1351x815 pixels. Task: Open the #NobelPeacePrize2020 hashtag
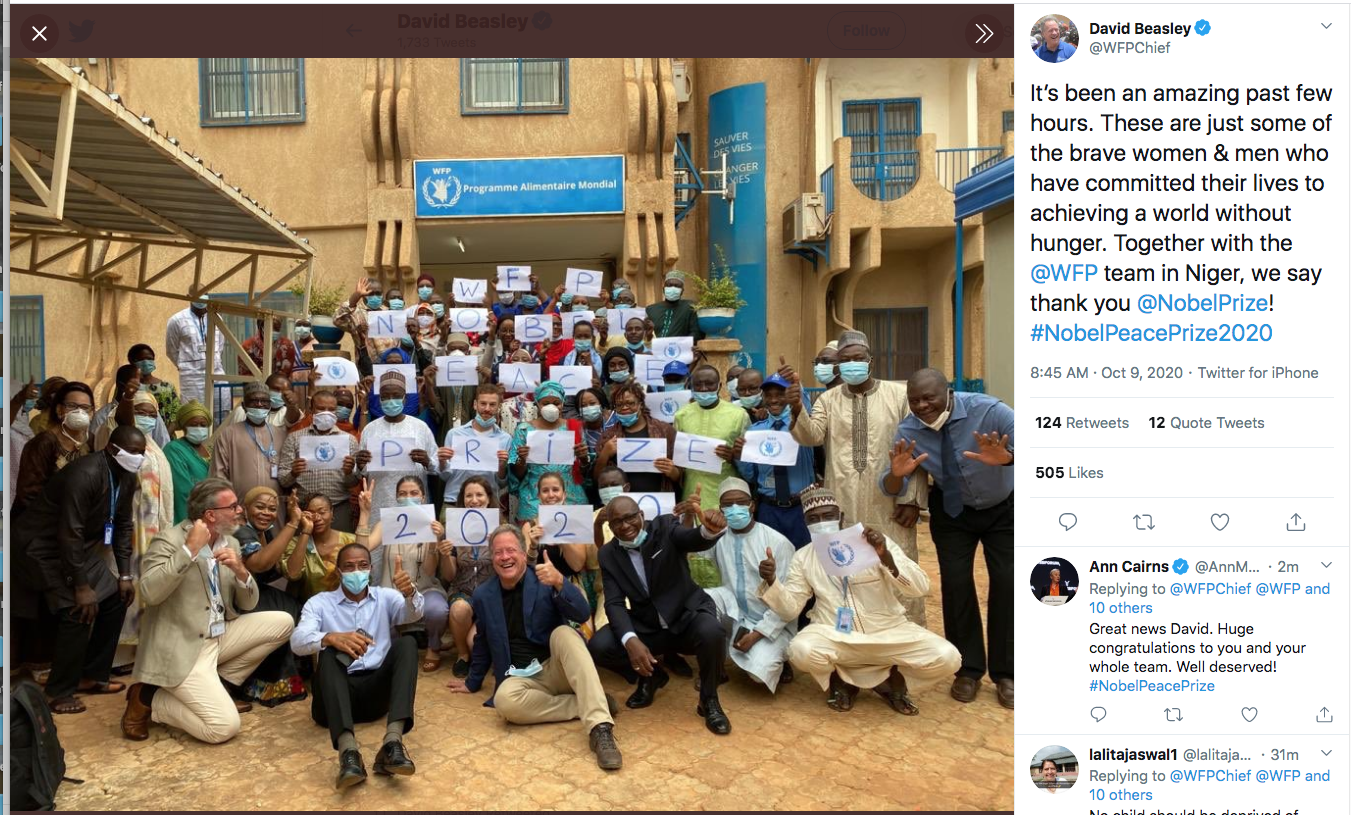click(1151, 333)
